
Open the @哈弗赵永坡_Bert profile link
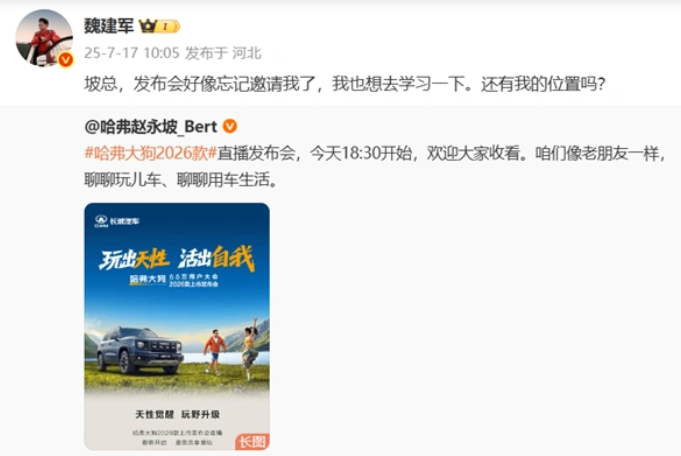tap(151, 126)
